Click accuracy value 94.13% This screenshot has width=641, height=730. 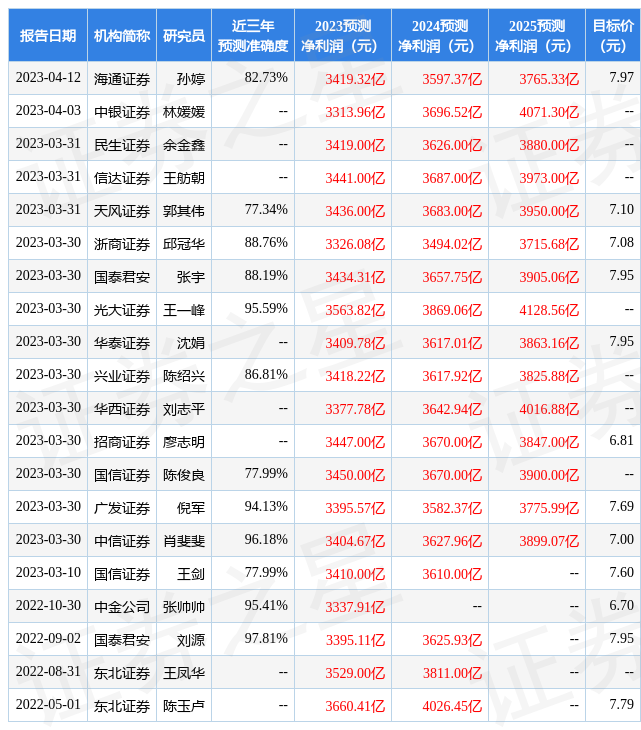pyautogui.click(x=266, y=507)
